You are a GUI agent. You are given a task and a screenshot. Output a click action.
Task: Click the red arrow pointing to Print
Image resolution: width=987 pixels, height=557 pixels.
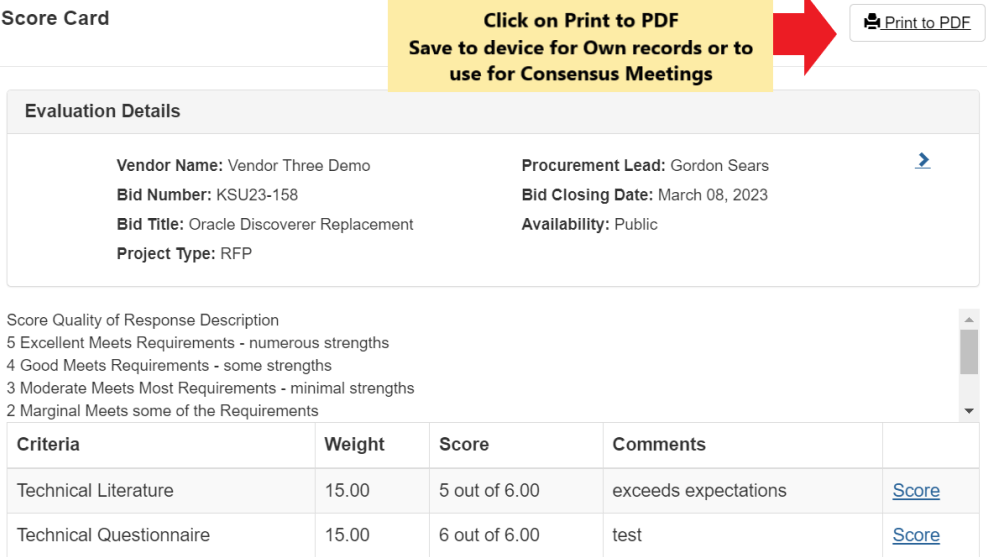pos(804,37)
